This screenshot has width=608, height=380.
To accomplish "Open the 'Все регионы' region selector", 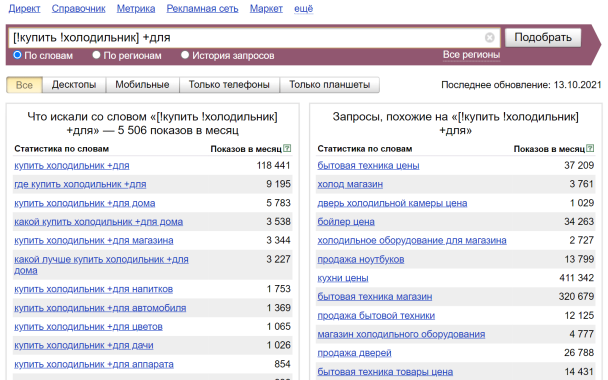I will pyautogui.click(x=471, y=55).
